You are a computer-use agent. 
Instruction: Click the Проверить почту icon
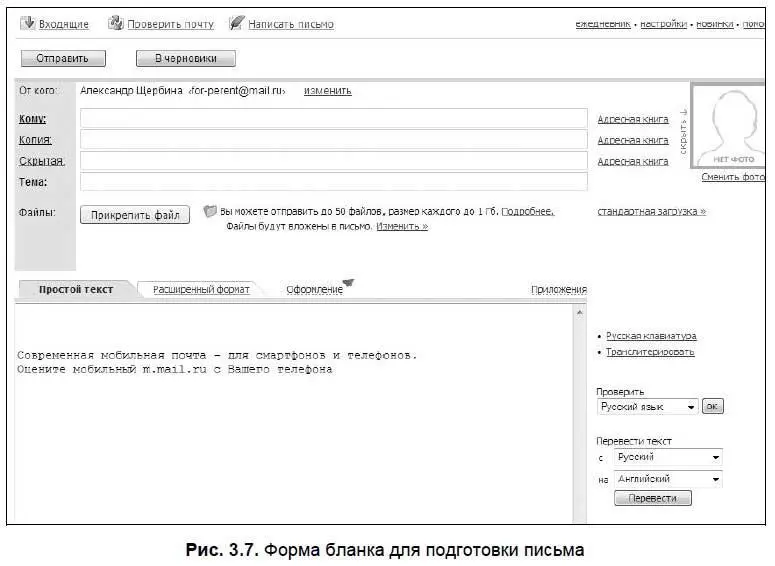(116, 23)
